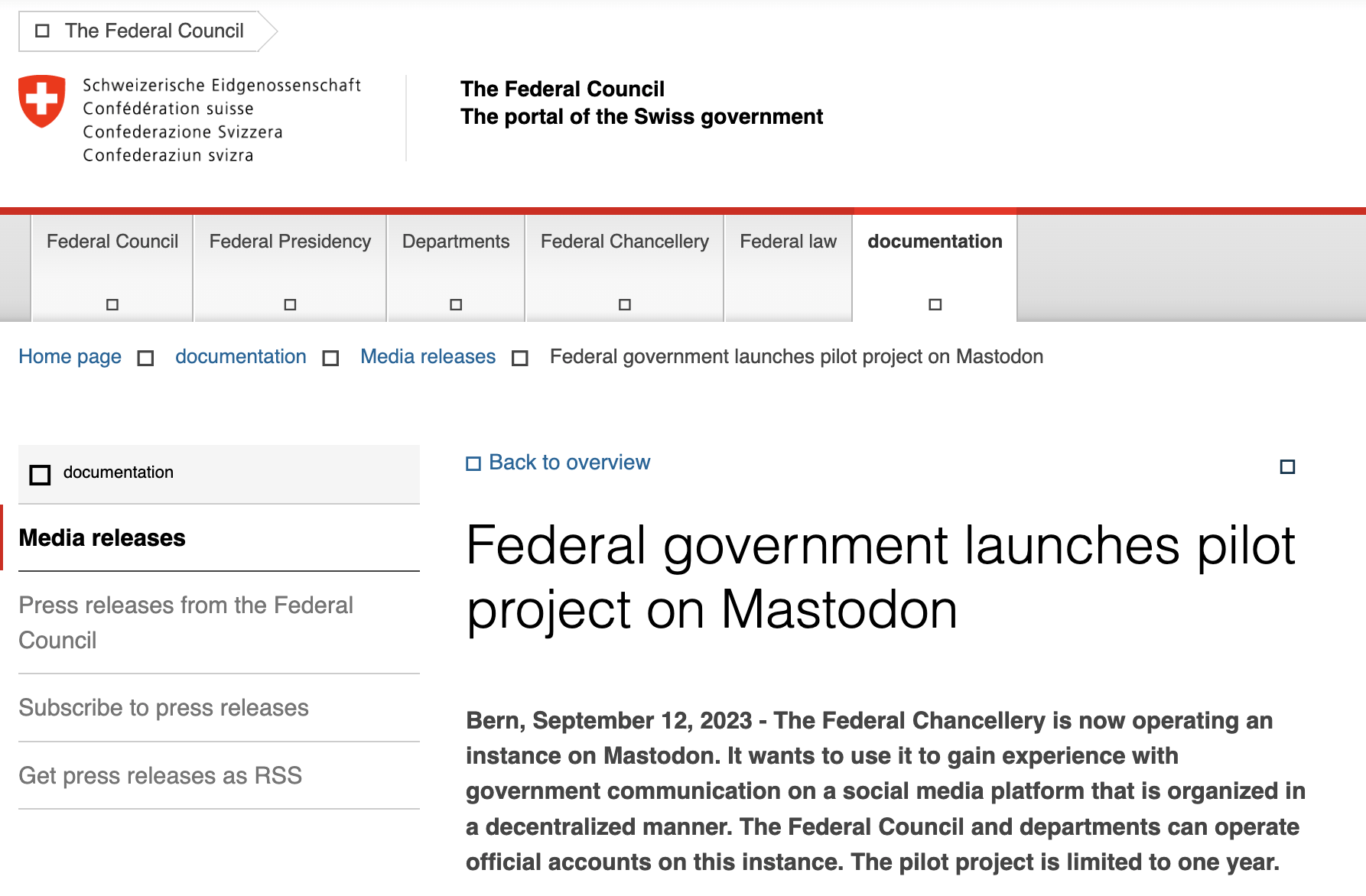The height and width of the screenshot is (896, 1366).
Task: Click the print icon at article top right
Action: [1287, 466]
